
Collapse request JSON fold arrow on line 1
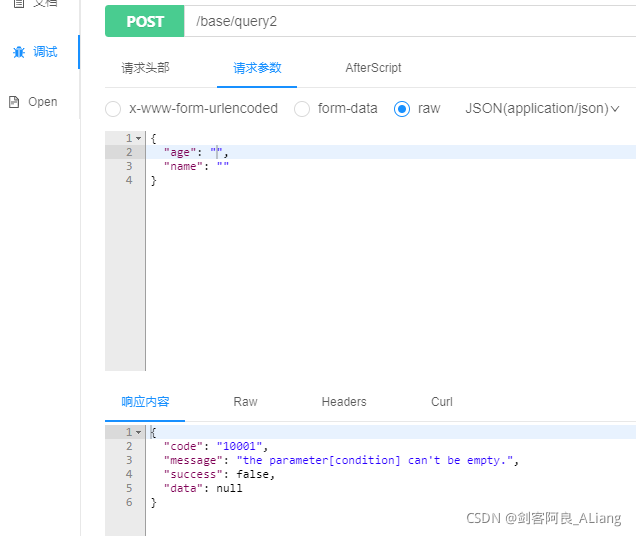[x=138, y=138]
